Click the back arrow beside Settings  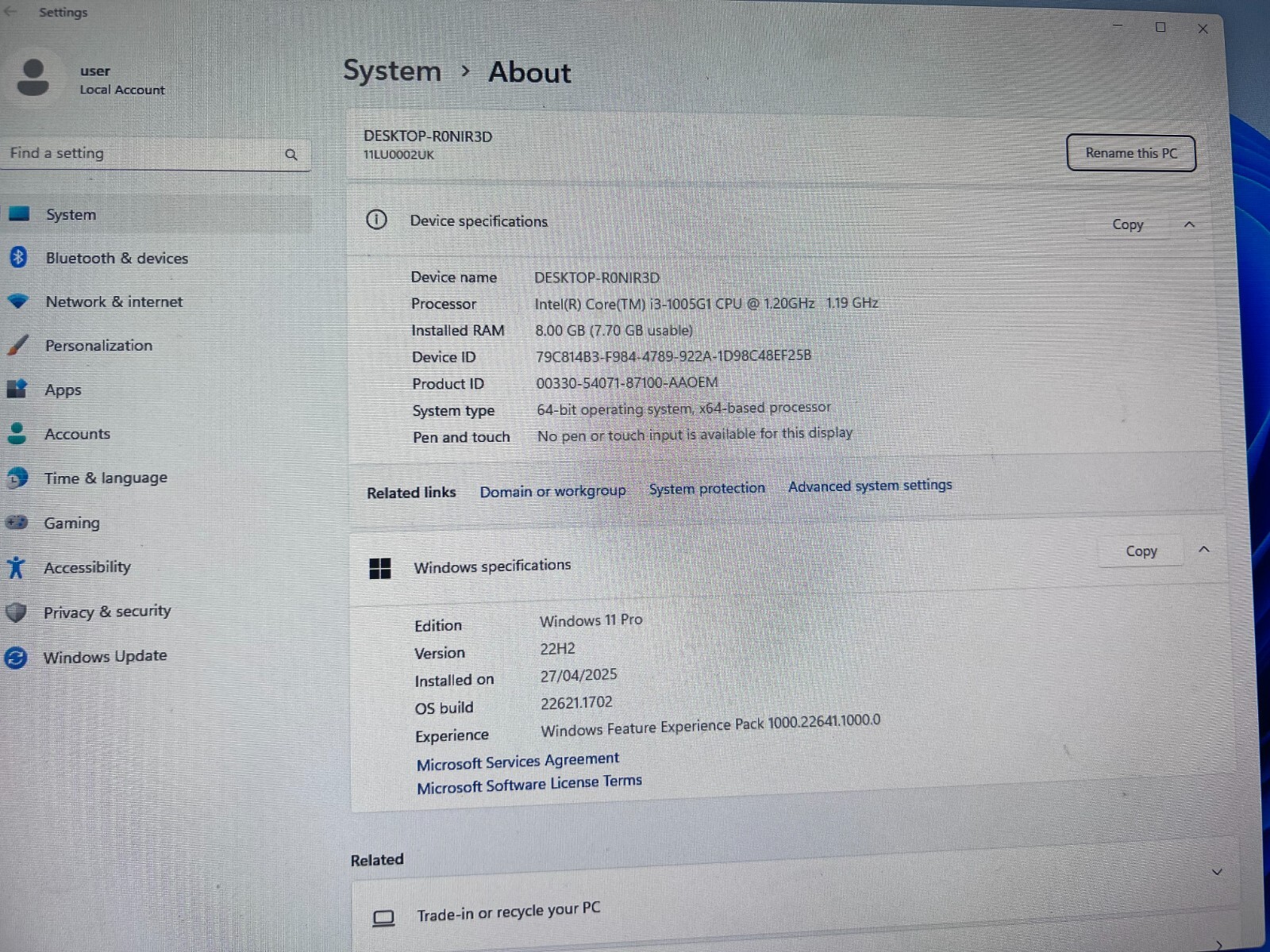(10, 11)
